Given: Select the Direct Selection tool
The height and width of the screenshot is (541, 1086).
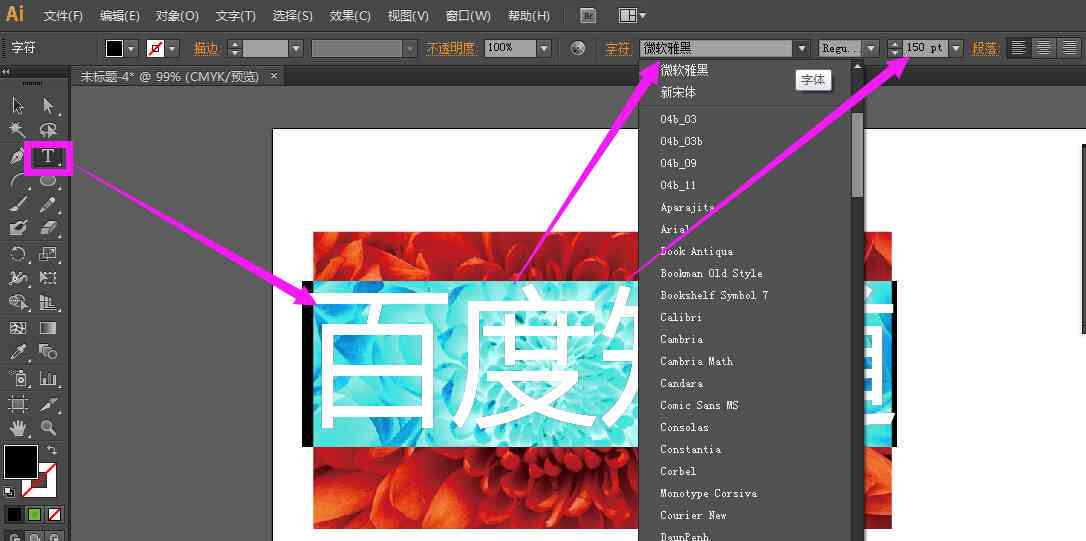Looking at the screenshot, I should tap(48, 106).
